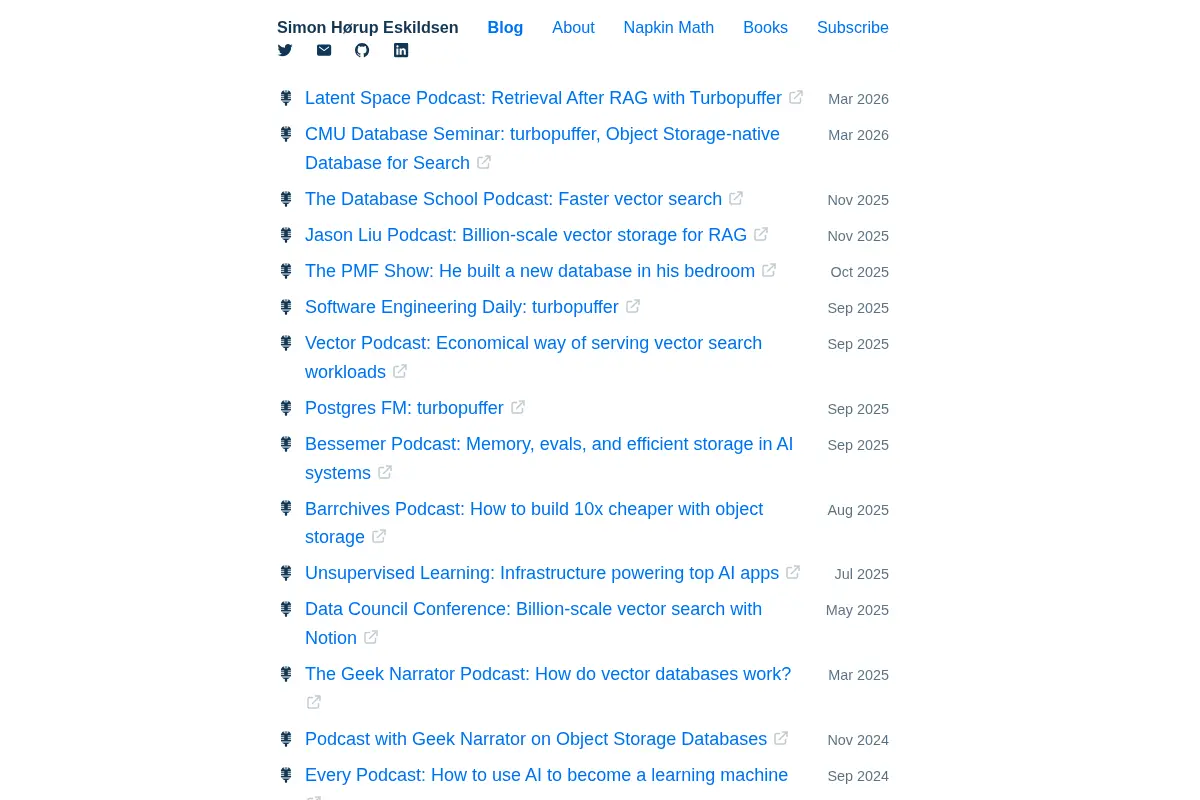
Task: Open CMU Database Seminar turbopuffer link
Action: click(x=542, y=148)
